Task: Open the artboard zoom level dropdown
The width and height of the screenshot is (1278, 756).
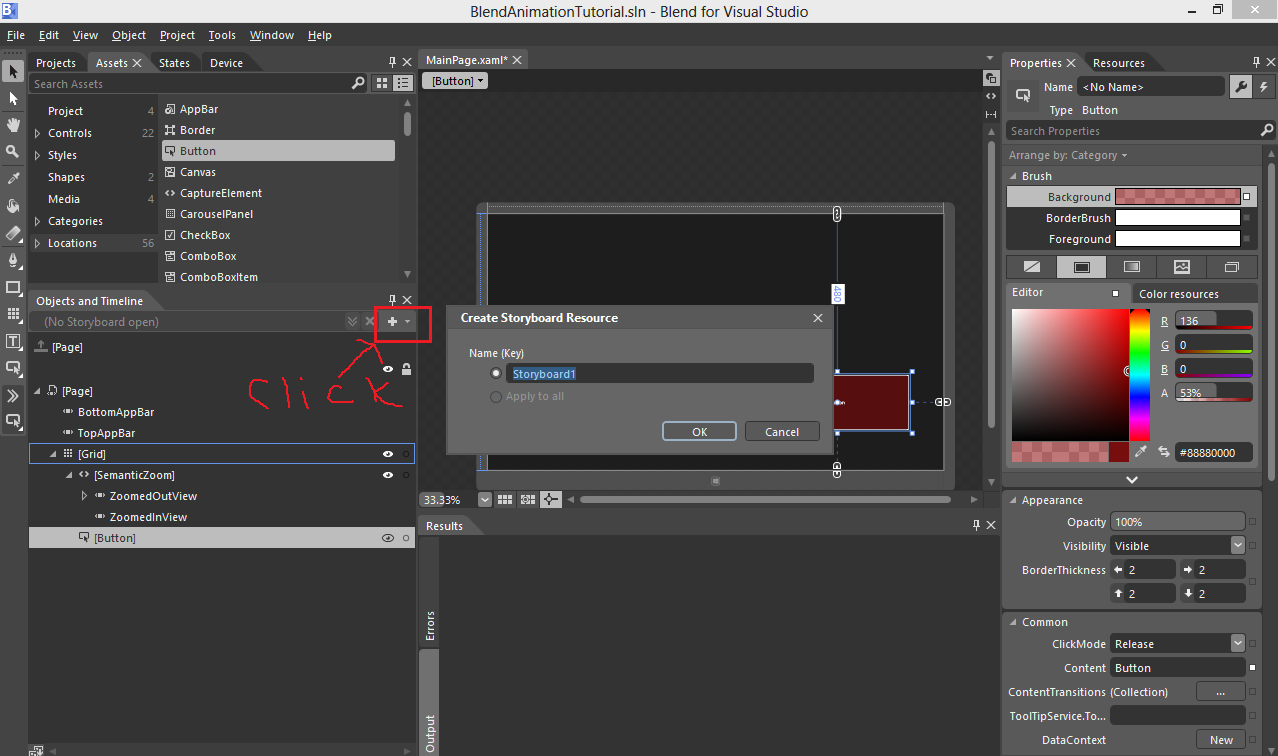Action: point(485,499)
